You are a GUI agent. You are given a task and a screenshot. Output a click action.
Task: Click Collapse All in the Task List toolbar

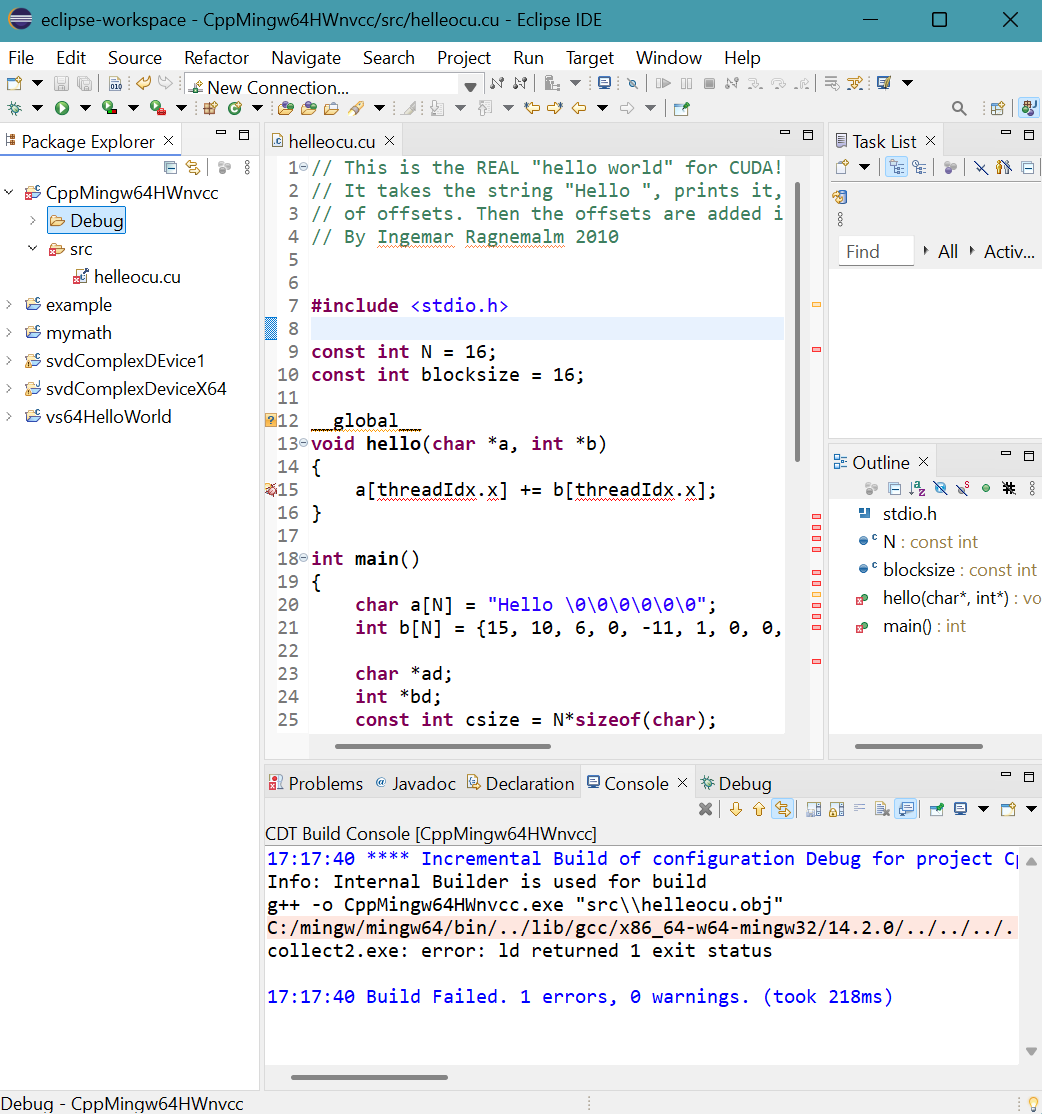[1027, 168]
